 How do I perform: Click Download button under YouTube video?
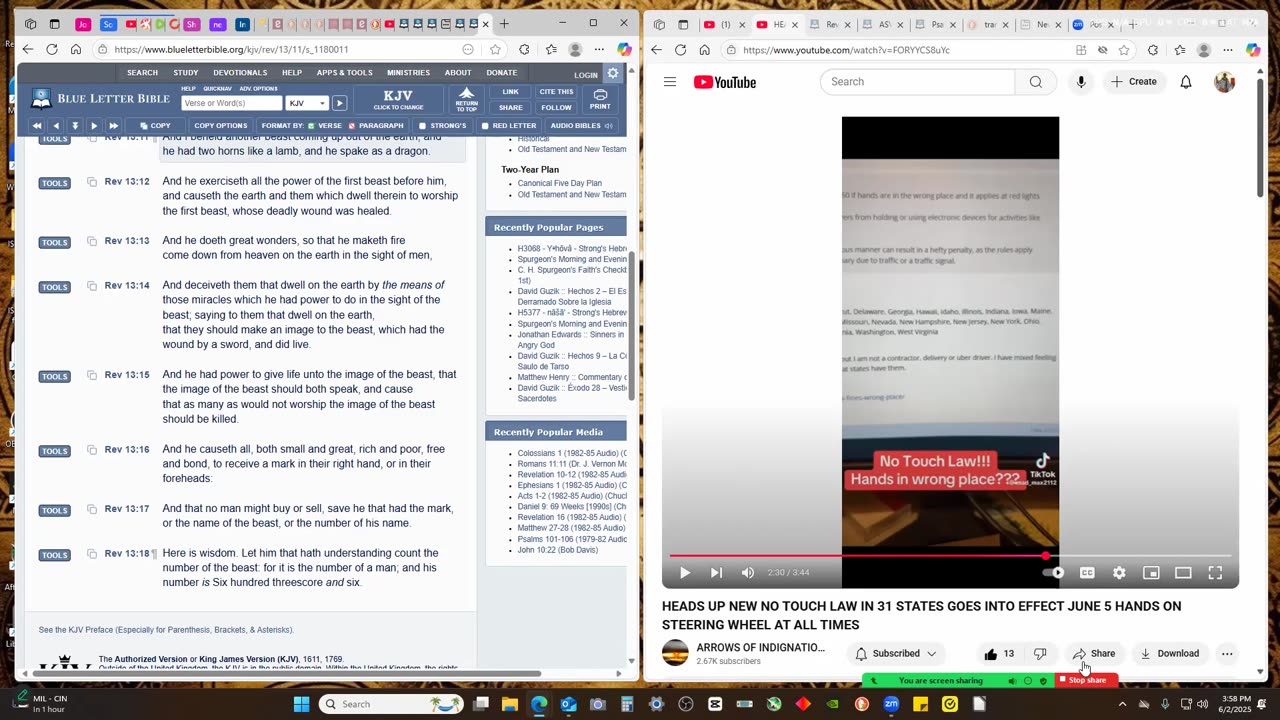pyautogui.click(x=1169, y=654)
